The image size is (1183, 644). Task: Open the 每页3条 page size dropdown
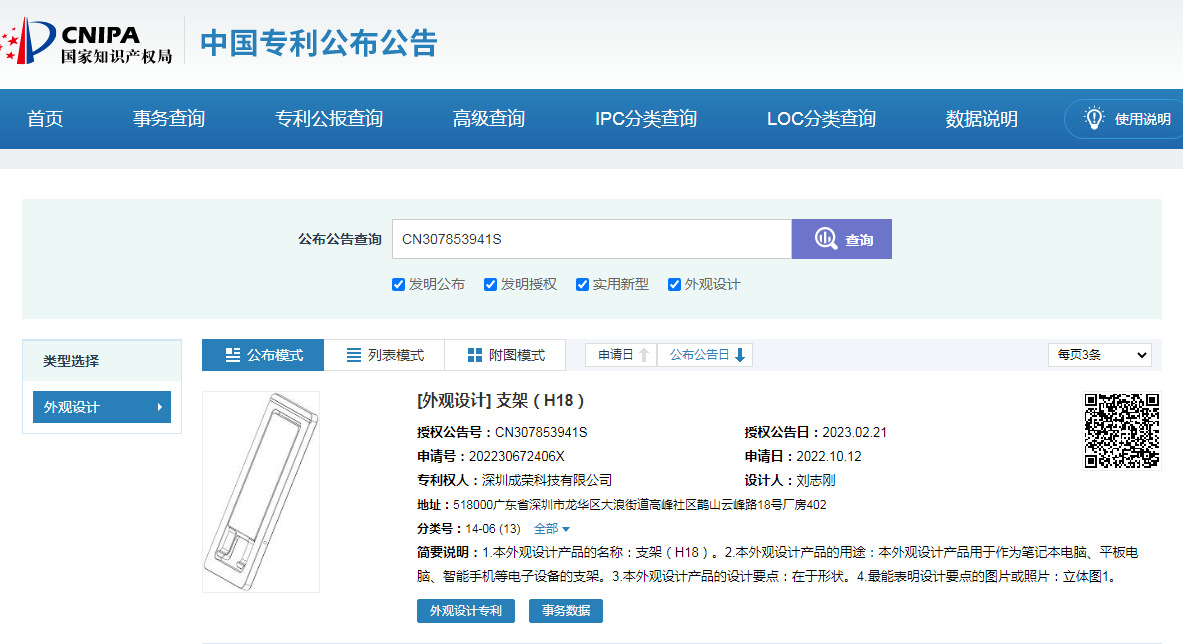(x=1099, y=354)
